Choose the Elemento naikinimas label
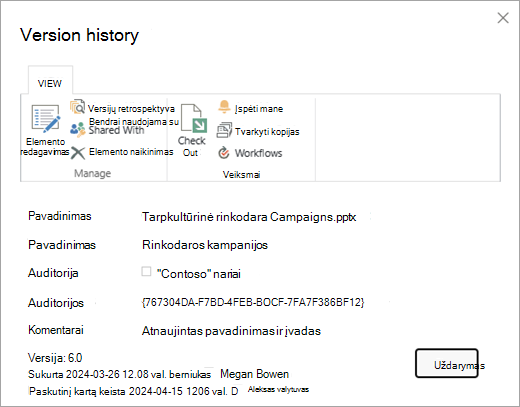 131,152
